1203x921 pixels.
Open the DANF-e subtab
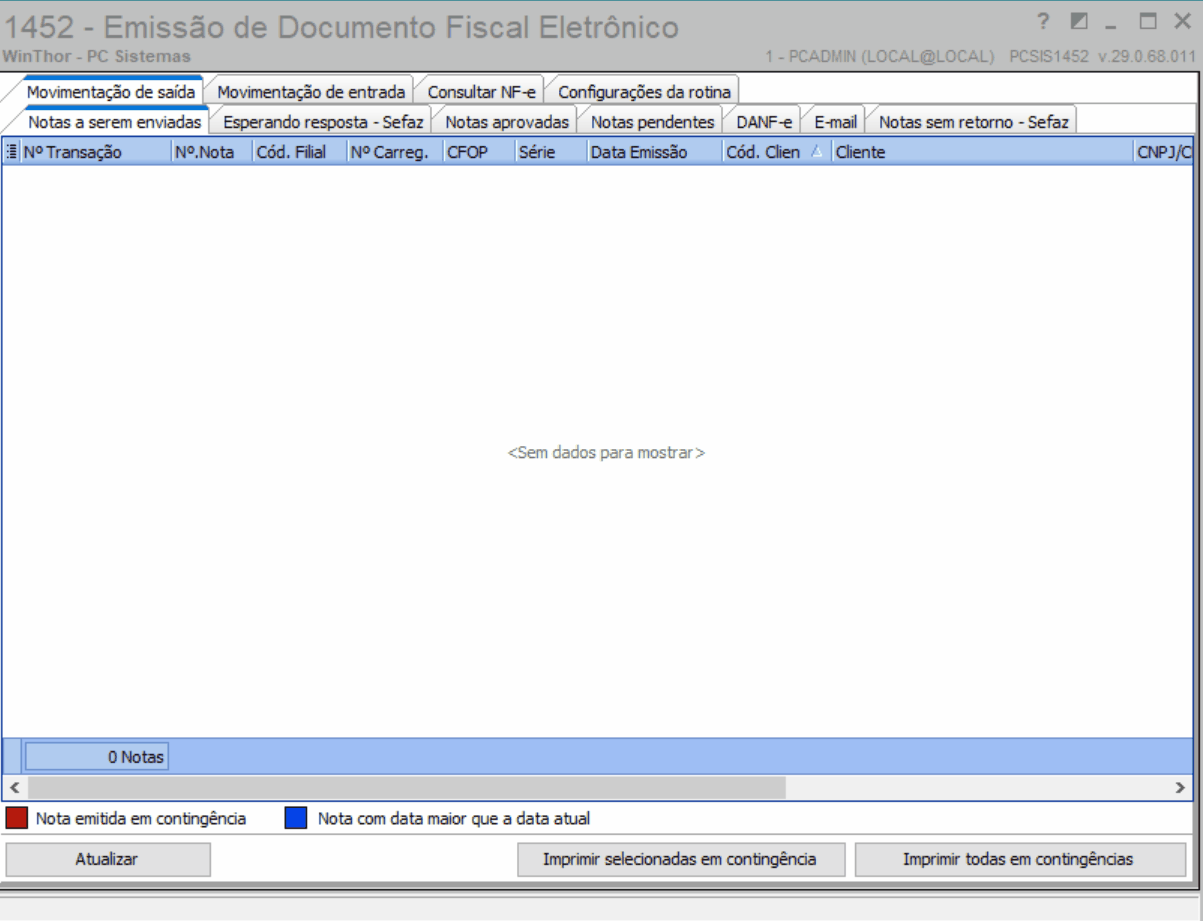(764, 122)
